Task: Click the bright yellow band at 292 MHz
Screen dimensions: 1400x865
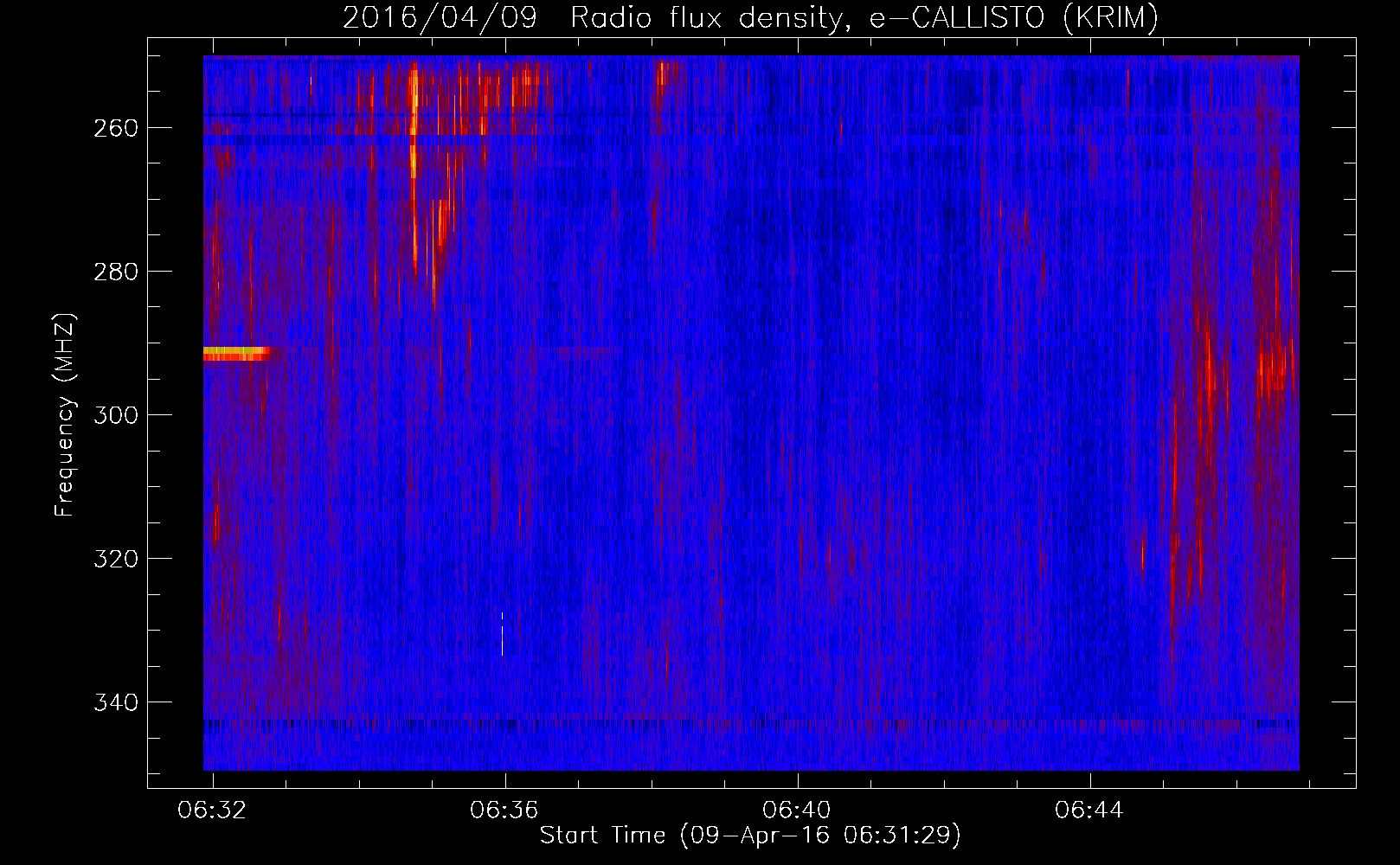Action: (x=235, y=353)
